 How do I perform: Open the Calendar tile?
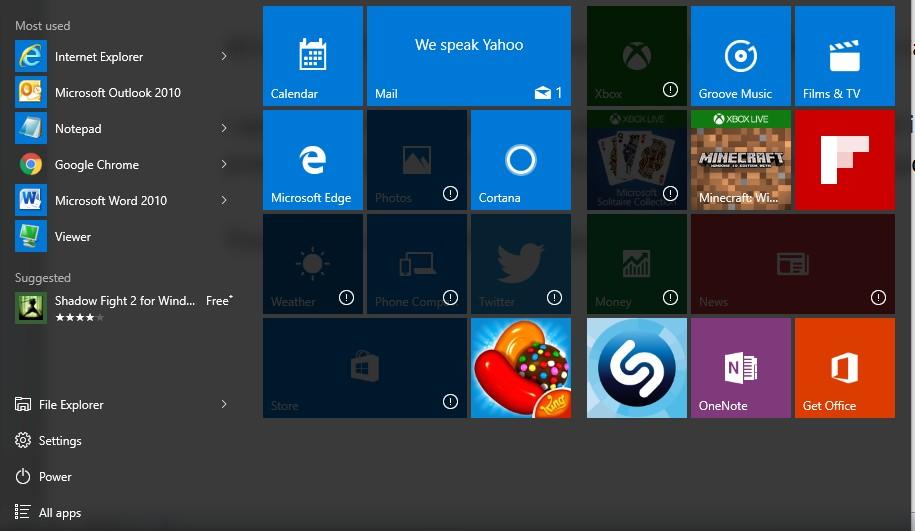click(313, 56)
